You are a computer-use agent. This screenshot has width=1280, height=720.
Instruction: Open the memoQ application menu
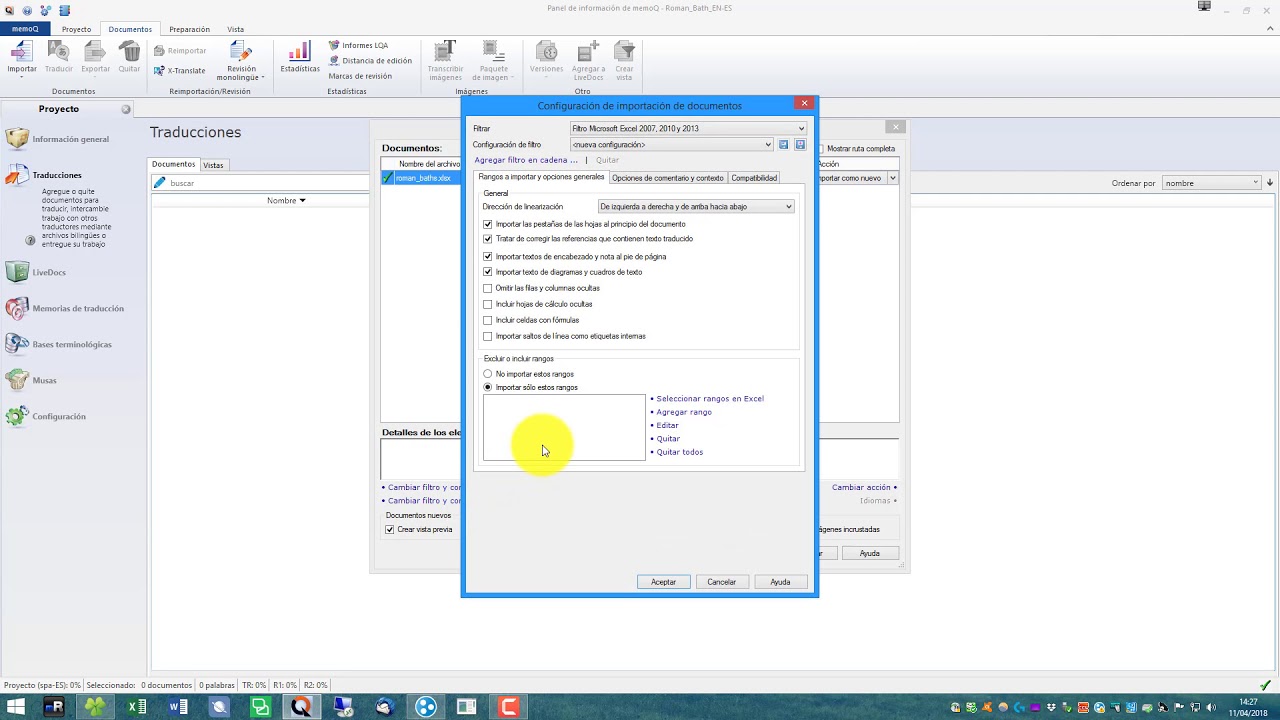[25, 29]
